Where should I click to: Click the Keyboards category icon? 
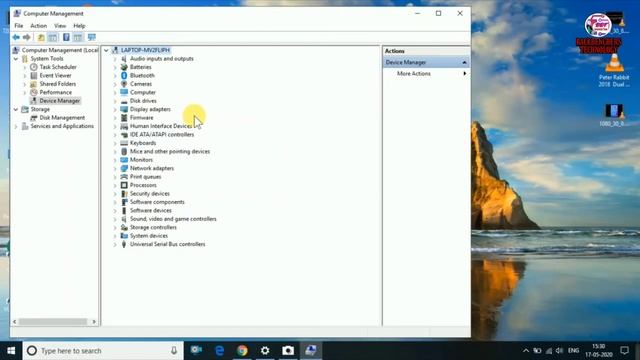(124, 143)
